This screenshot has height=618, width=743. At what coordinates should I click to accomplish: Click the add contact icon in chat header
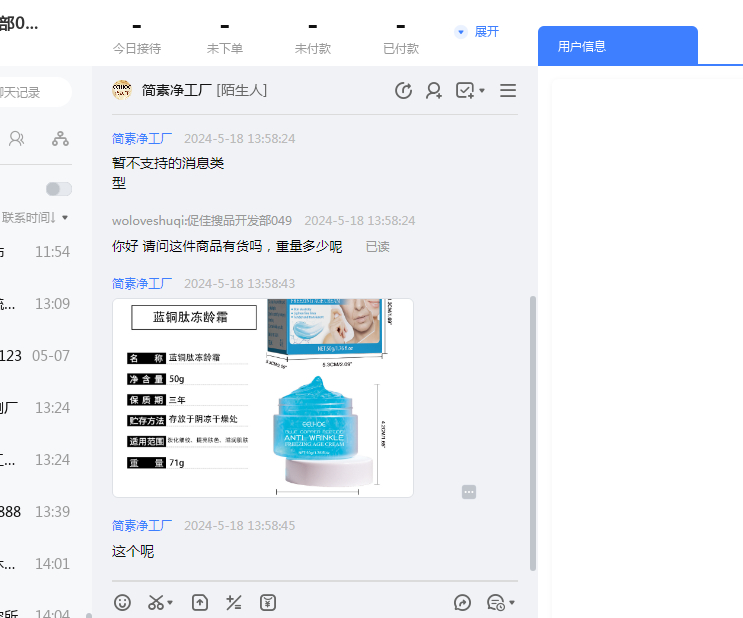pos(434,91)
